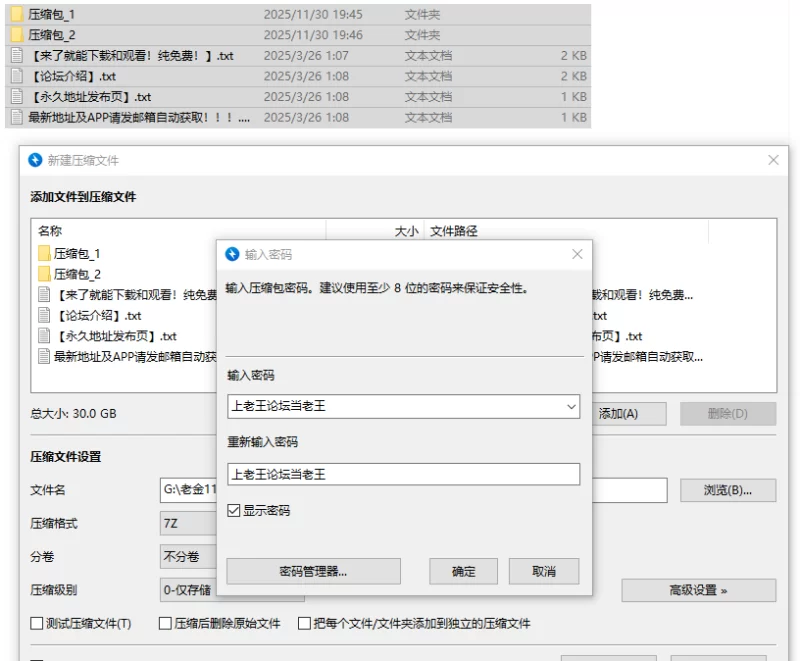
Task: Select 压缩包_1 name in the add-files list
Action: pos(77,253)
